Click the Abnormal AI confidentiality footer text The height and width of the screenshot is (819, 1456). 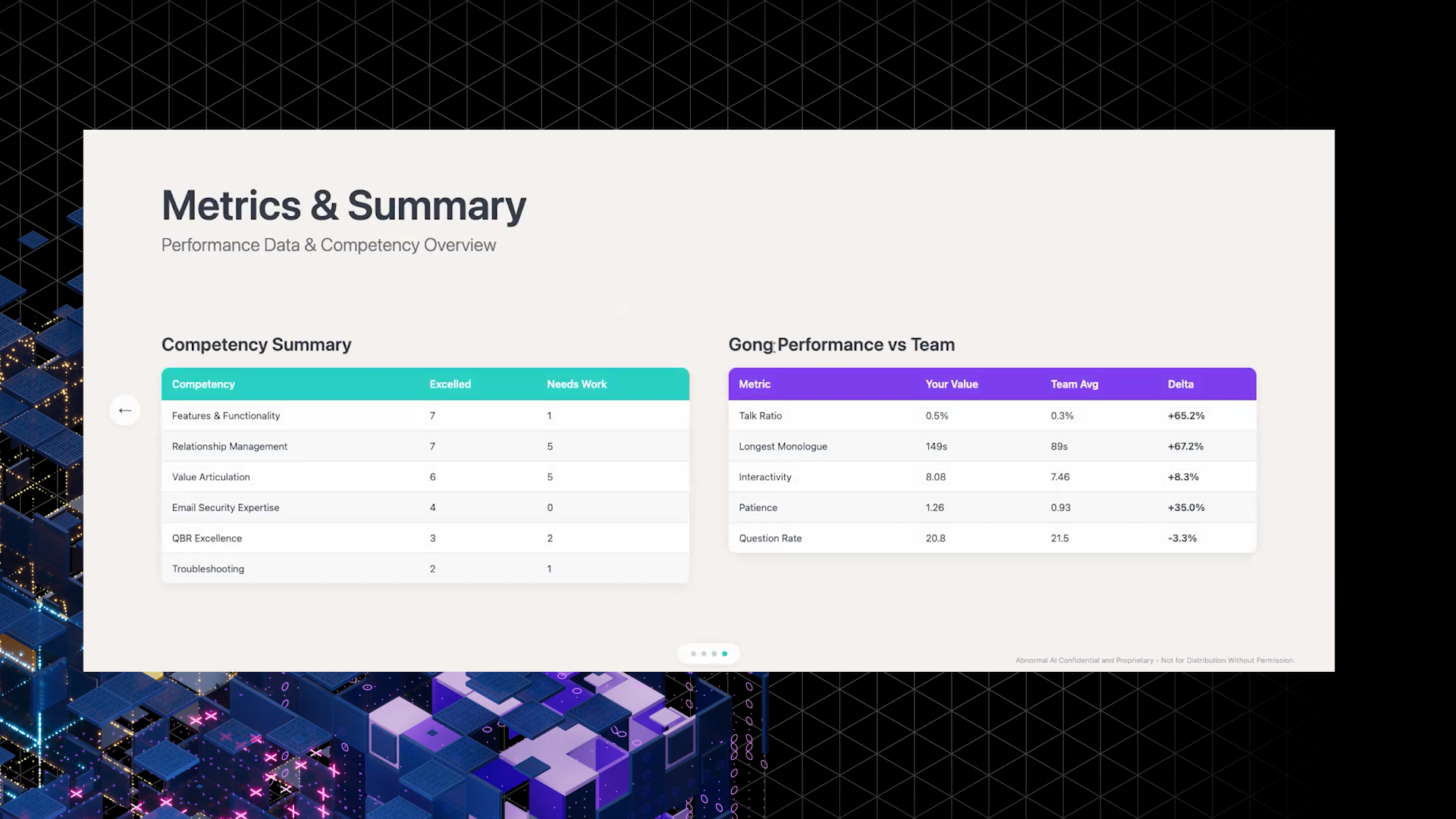coord(1155,661)
